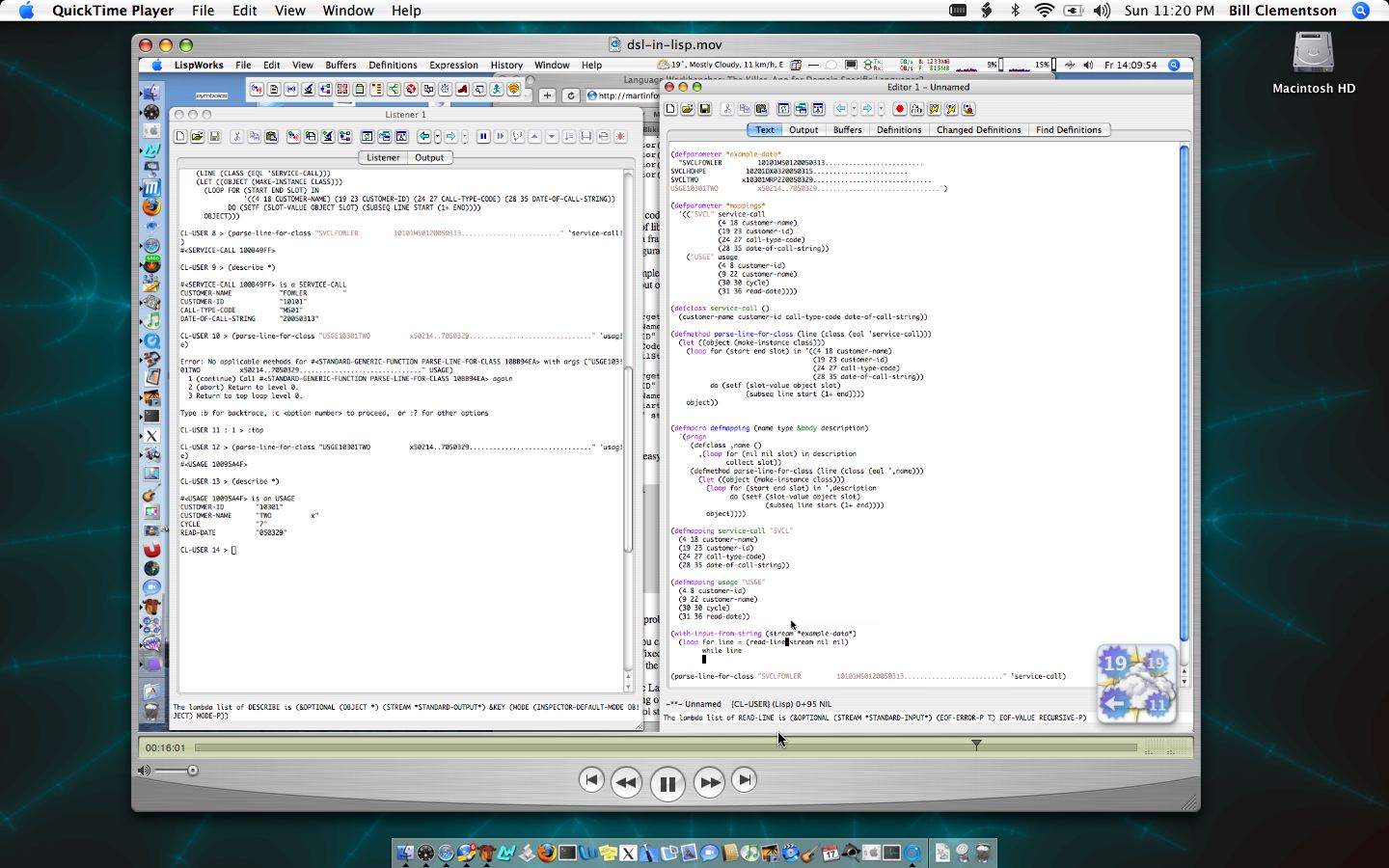
Task: Click the Firefox icon in the Dock
Action: 547,853
